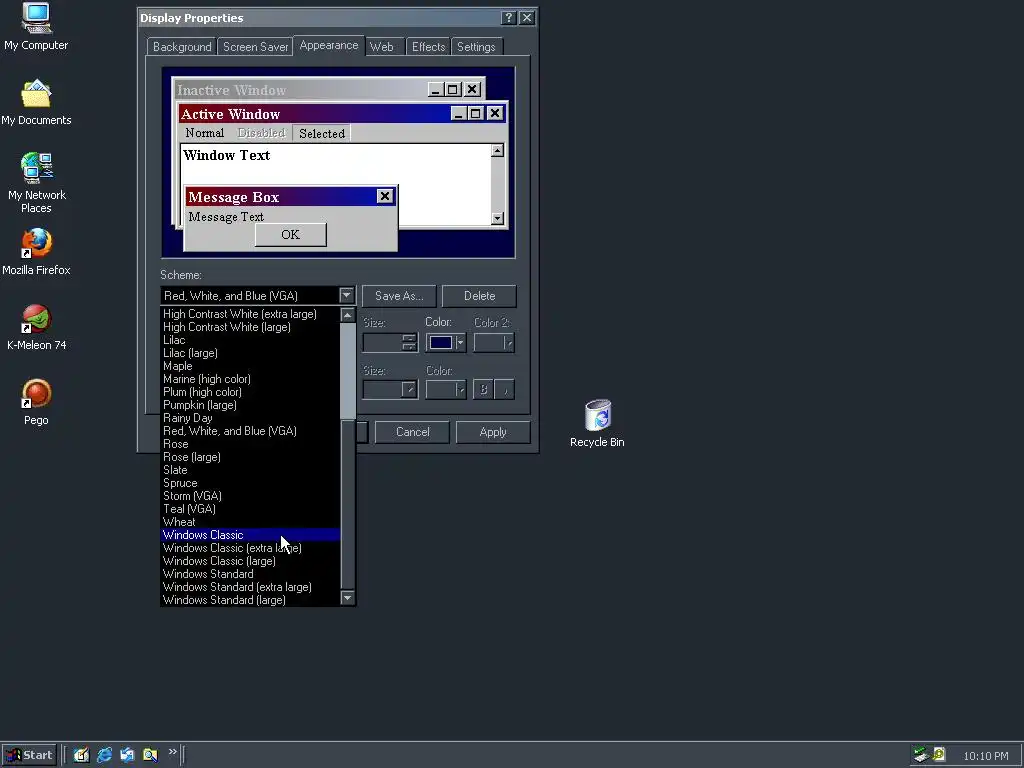Select the Teal (VGA) scheme
Viewport: 1024px width, 768px height.
tap(250, 509)
